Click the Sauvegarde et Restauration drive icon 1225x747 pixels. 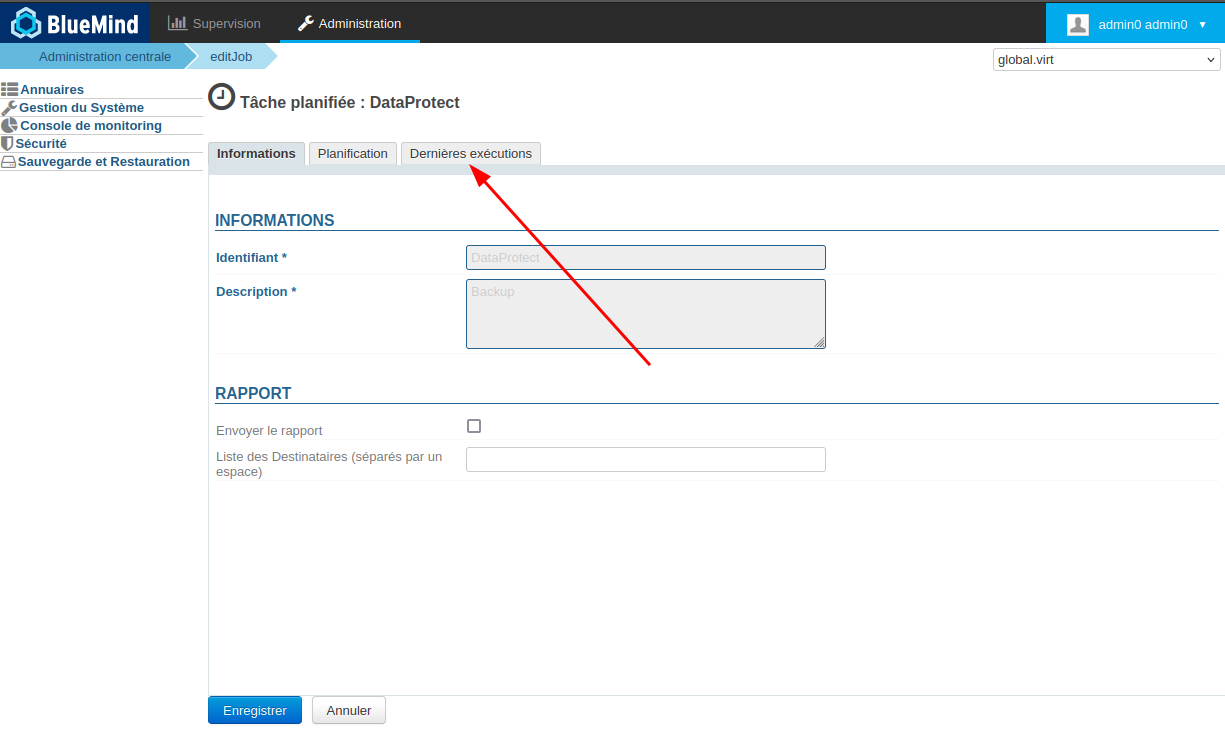point(8,162)
